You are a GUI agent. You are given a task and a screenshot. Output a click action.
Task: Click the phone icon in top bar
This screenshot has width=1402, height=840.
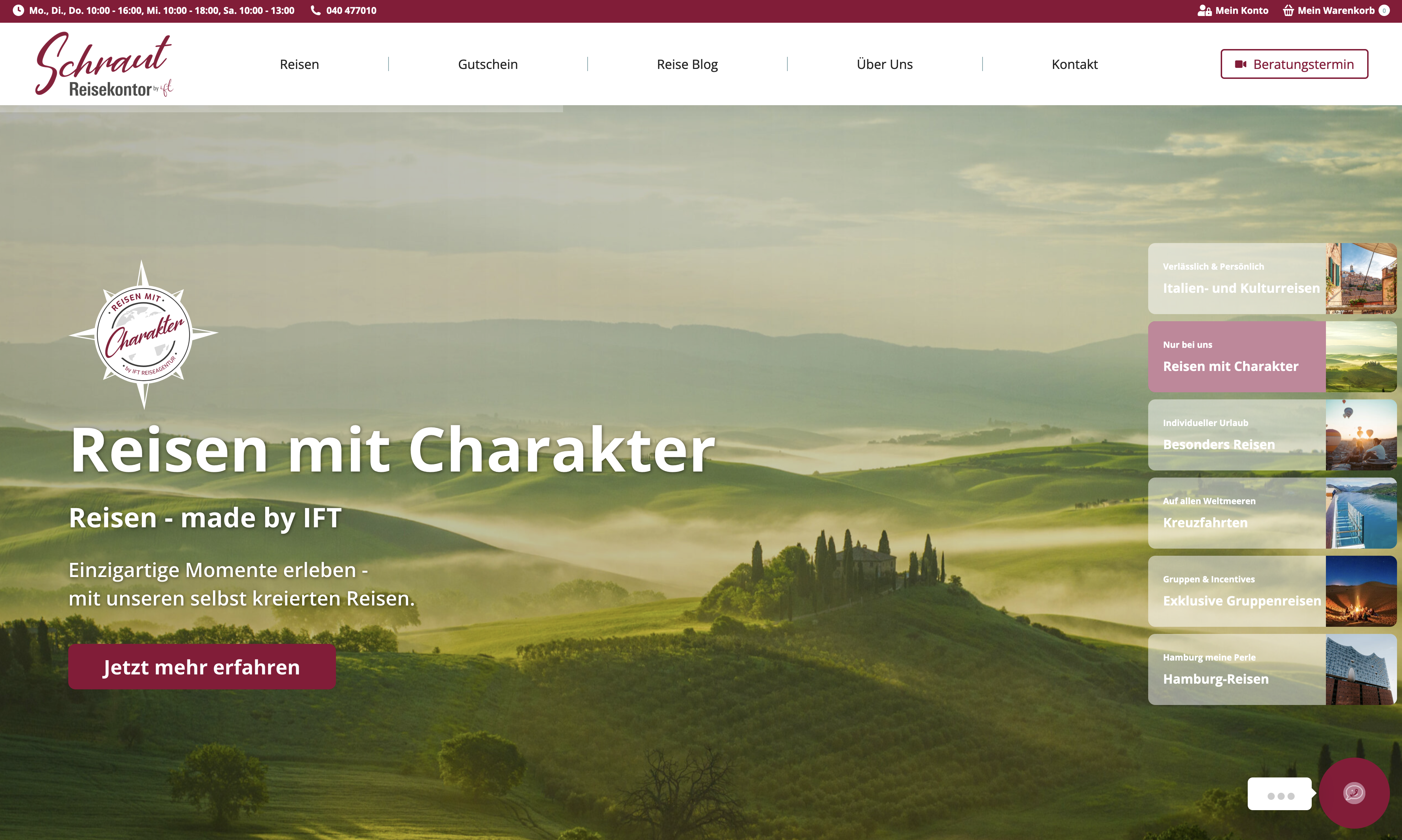[315, 11]
